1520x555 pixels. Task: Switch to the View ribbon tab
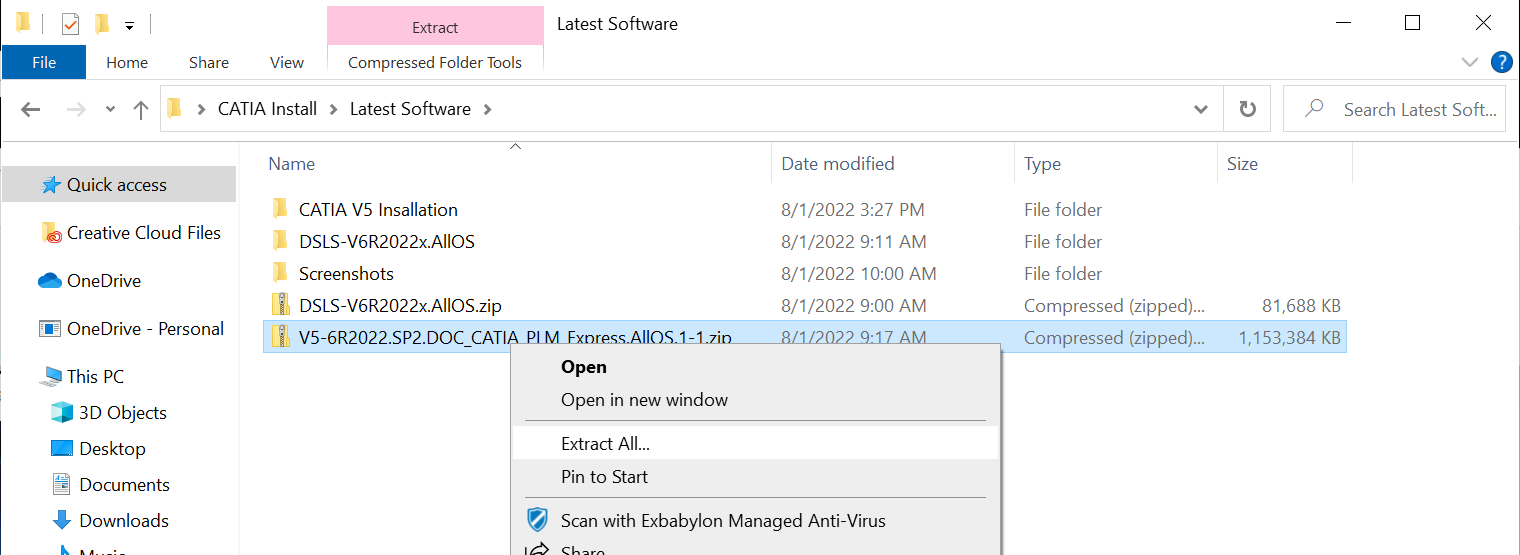(287, 62)
